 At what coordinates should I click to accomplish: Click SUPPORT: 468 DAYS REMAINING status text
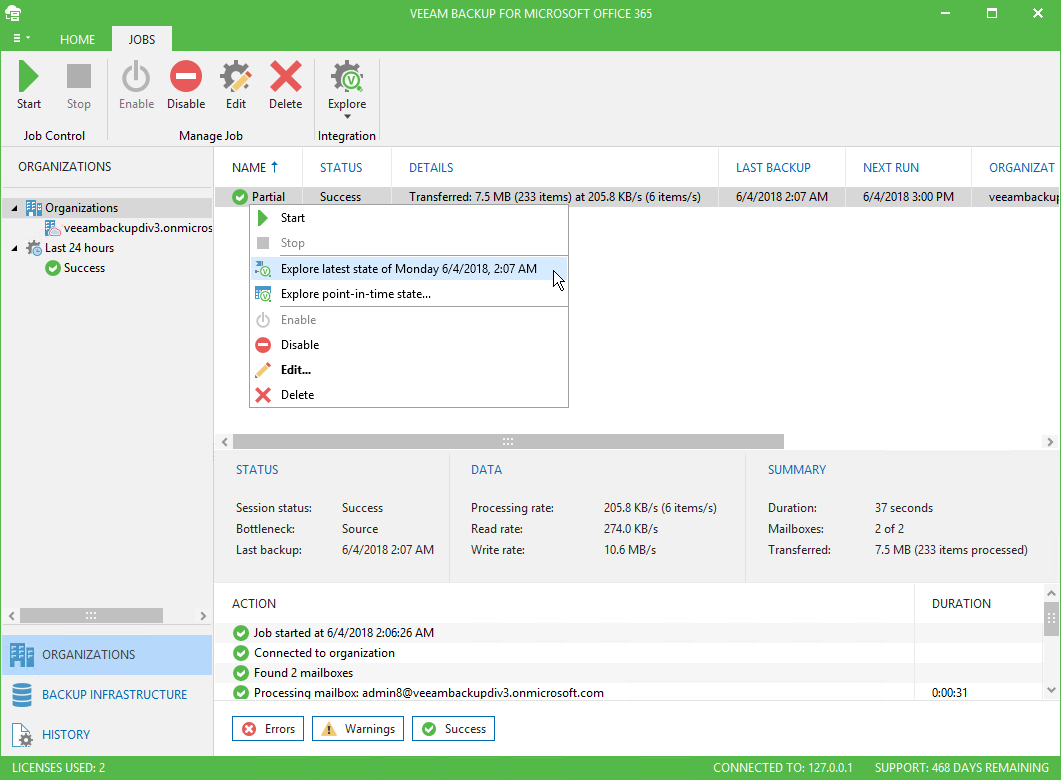point(962,768)
